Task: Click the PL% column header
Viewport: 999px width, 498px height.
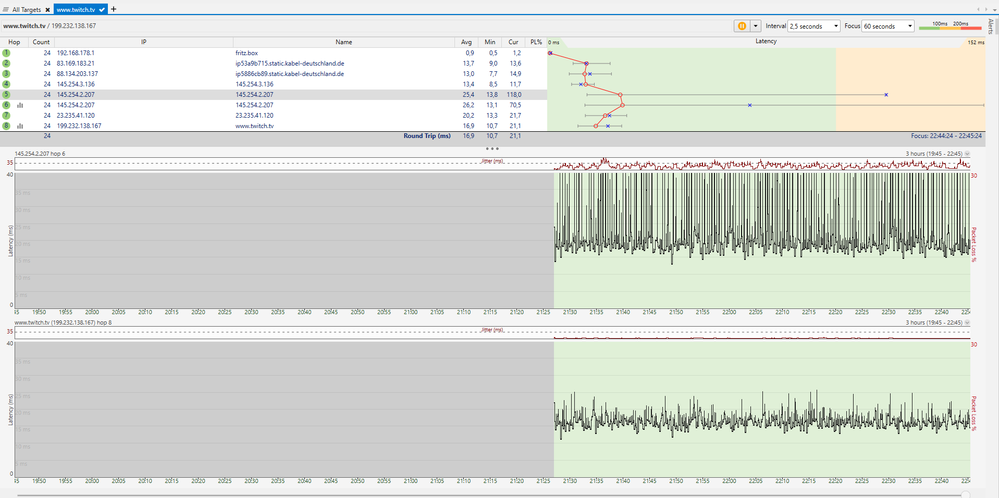Action: coord(535,42)
